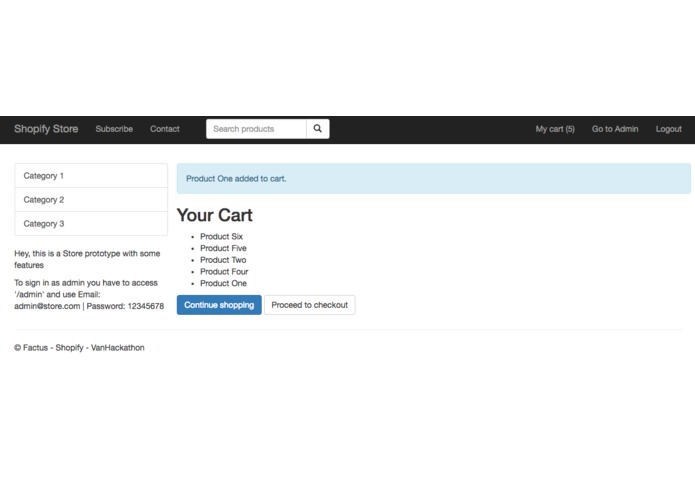Go to the Contact page
The width and height of the screenshot is (695, 494).
[165, 129]
